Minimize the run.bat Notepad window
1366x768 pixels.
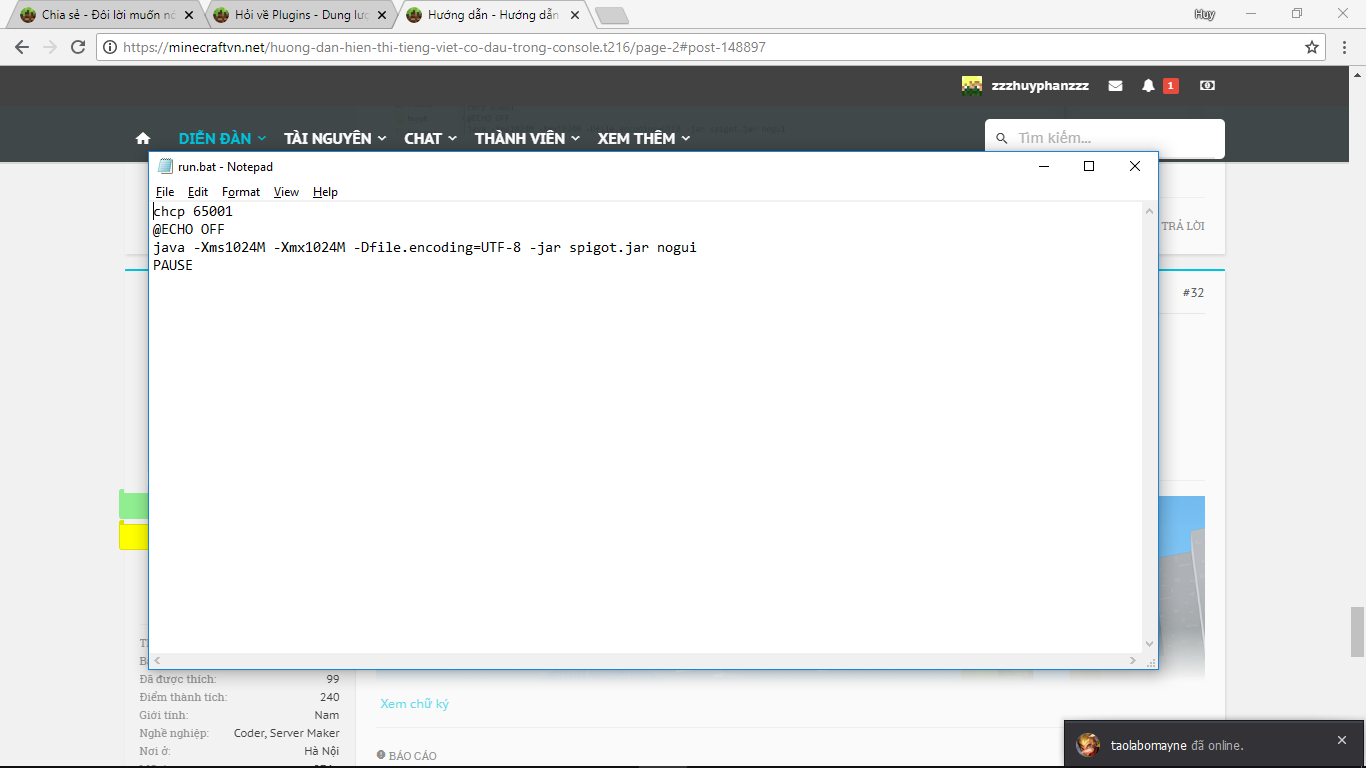point(1043,166)
